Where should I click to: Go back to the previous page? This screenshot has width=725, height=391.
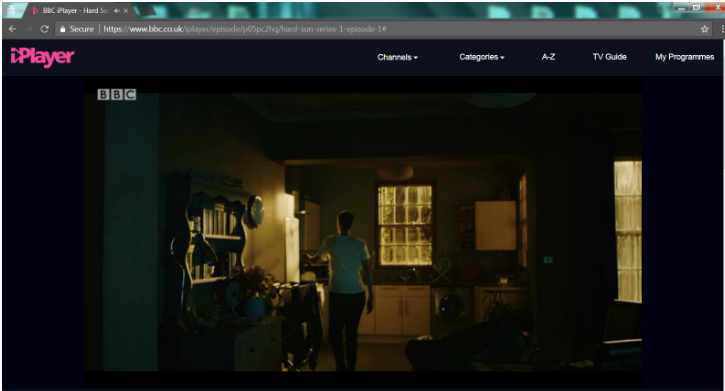point(12,29)
